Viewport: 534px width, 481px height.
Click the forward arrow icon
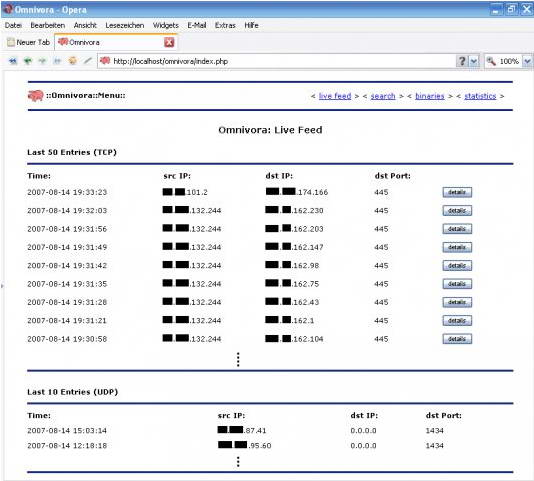(42, 61)
